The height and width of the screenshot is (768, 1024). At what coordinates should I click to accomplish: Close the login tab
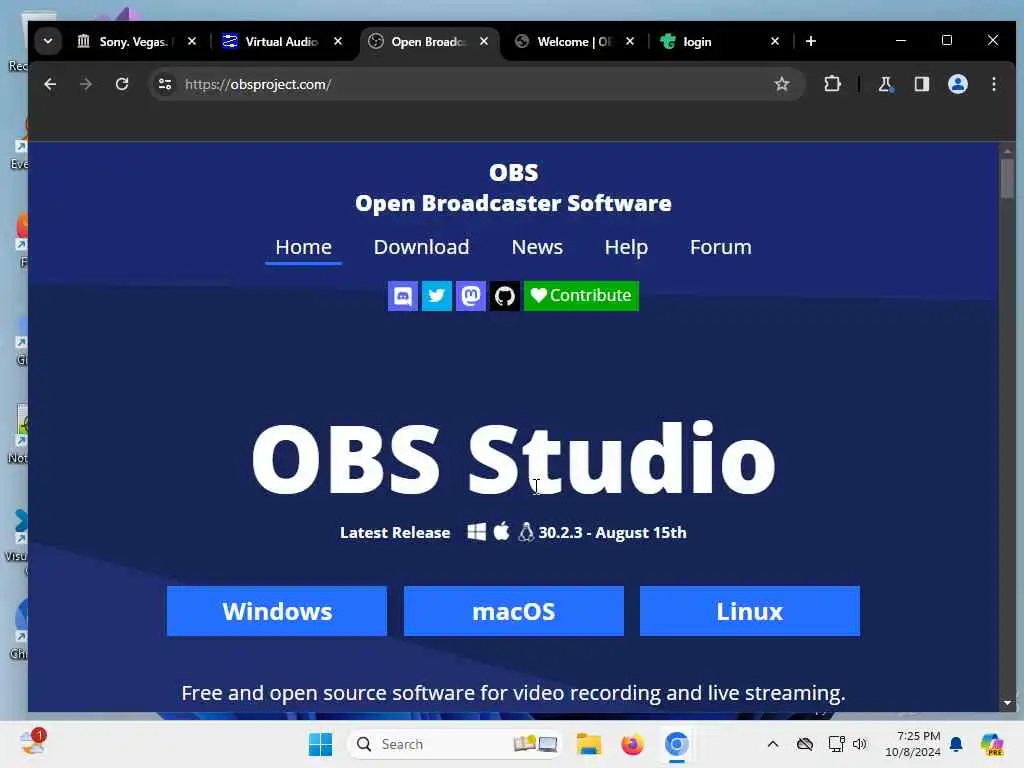click(775, 41)
